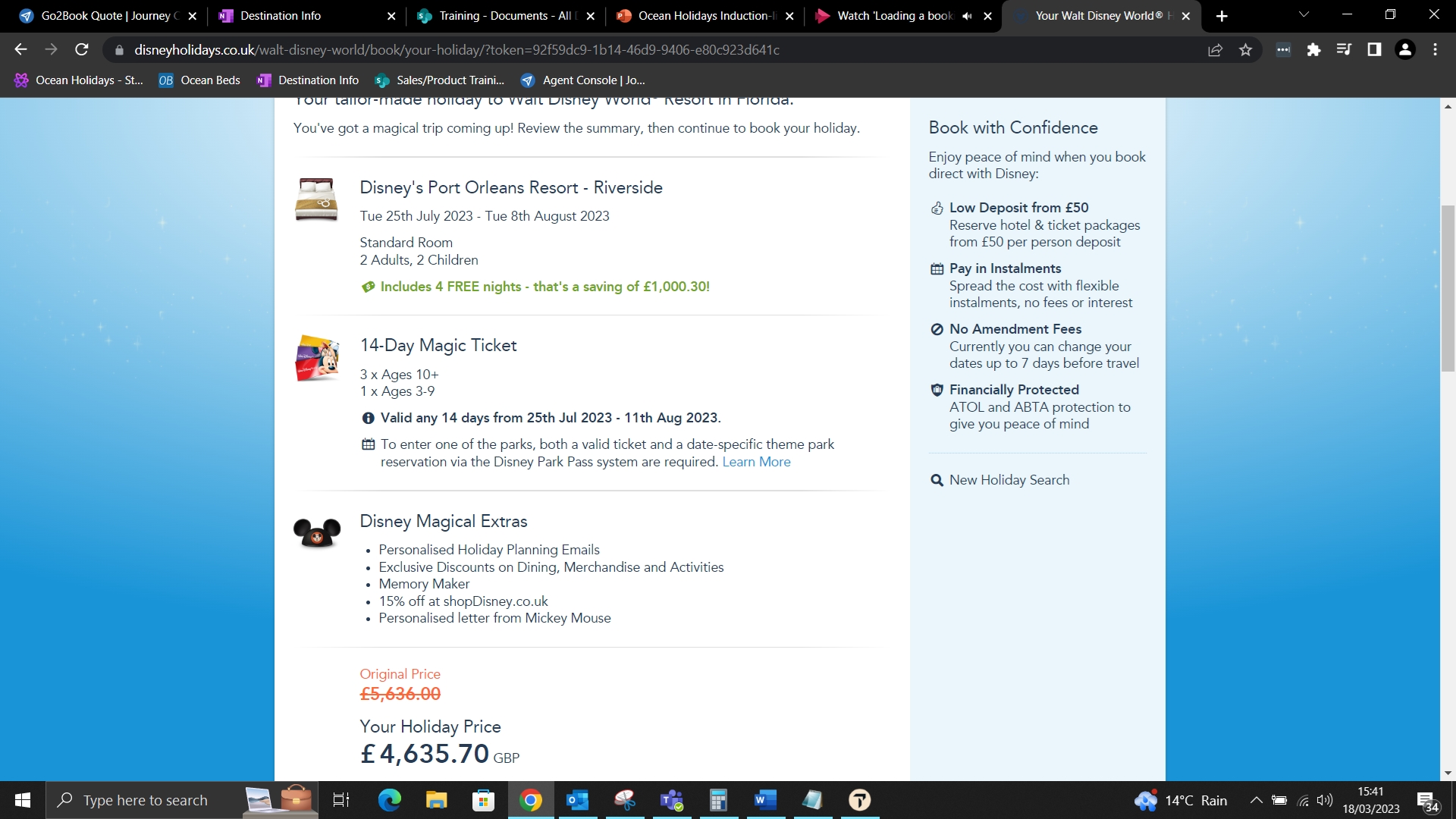Open the Chrome side panel icon
This screenshot has width=1456, height=819.
click(1374, 50)
